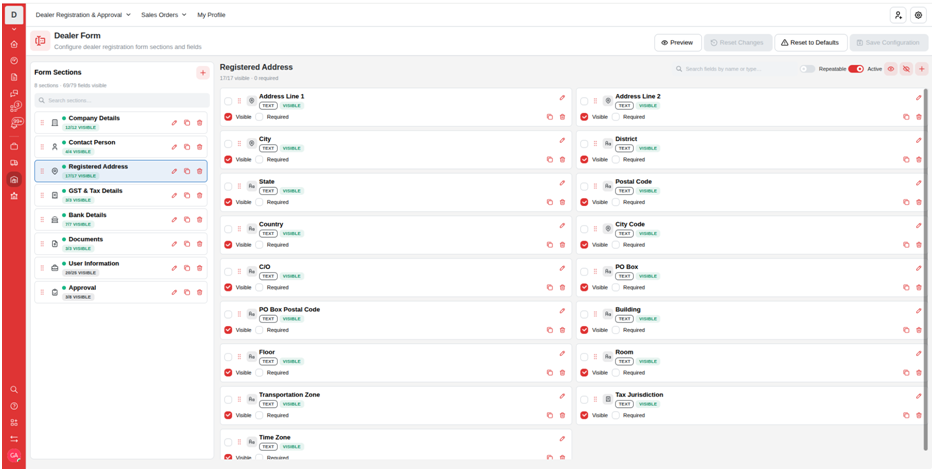Viewport: 934px width, 471px height.
Task: Duplicate the Tax Jurisdiction field
Action: tap(906, 416)
